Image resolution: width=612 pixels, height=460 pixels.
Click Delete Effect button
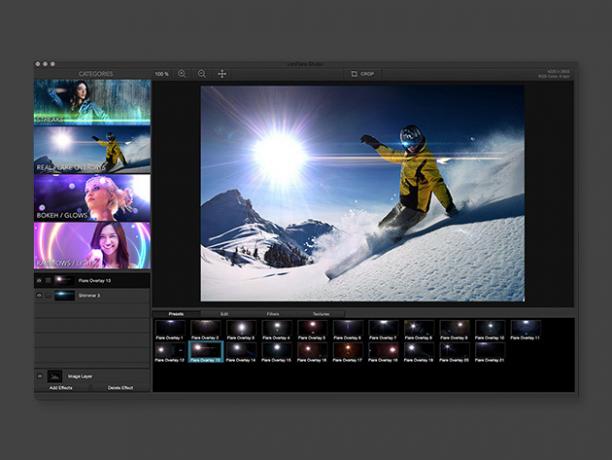[x=120, y=388]
